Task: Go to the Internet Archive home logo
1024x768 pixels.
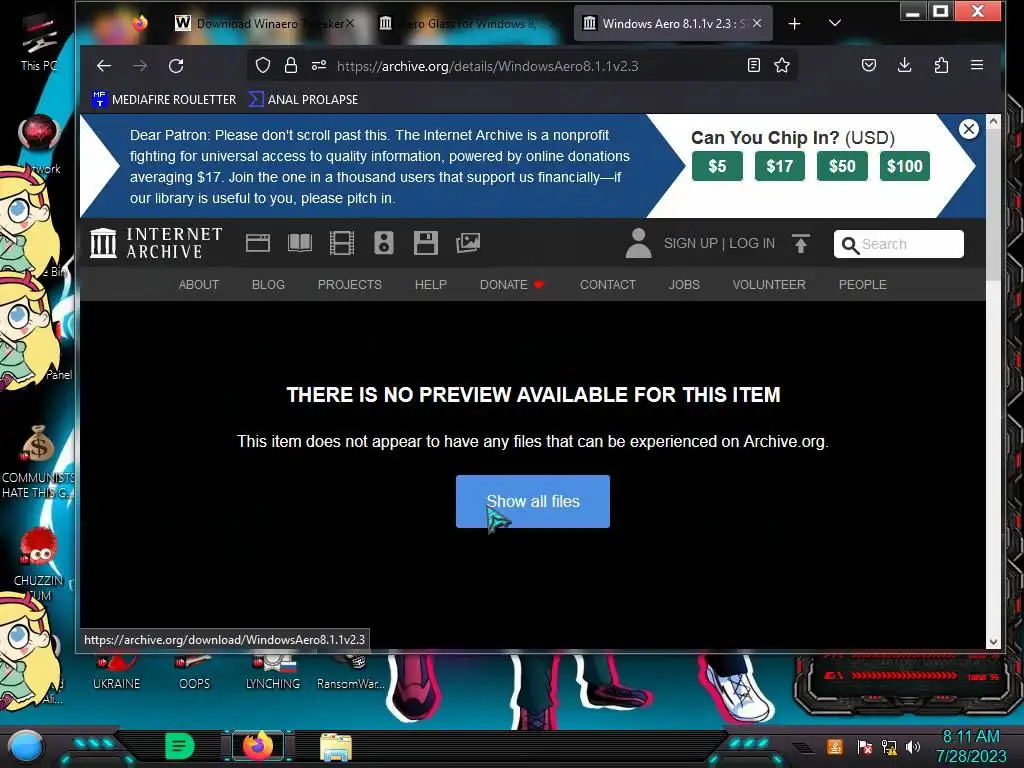Action: 156,243
